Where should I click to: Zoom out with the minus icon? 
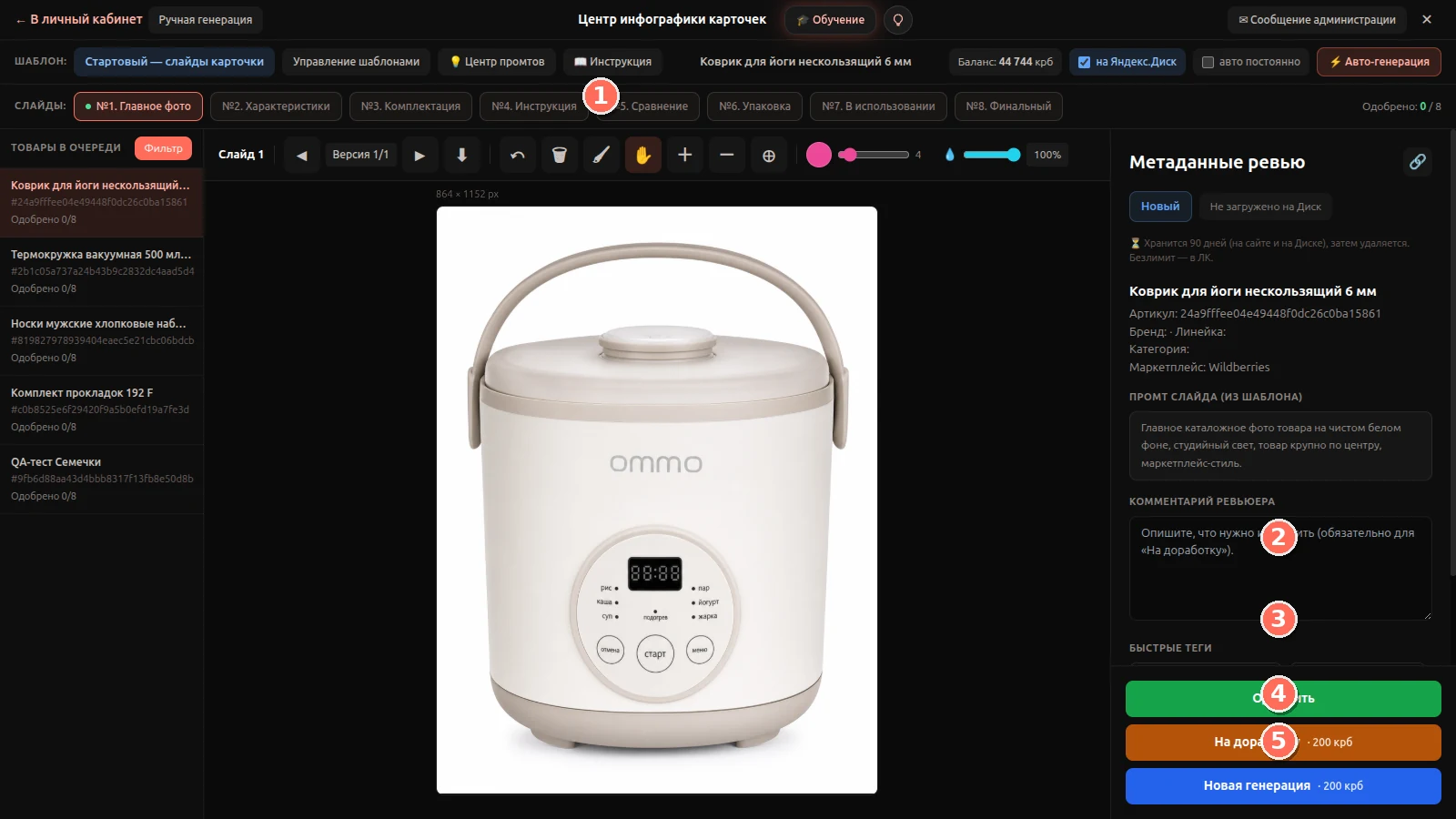[x=727, y=155]
